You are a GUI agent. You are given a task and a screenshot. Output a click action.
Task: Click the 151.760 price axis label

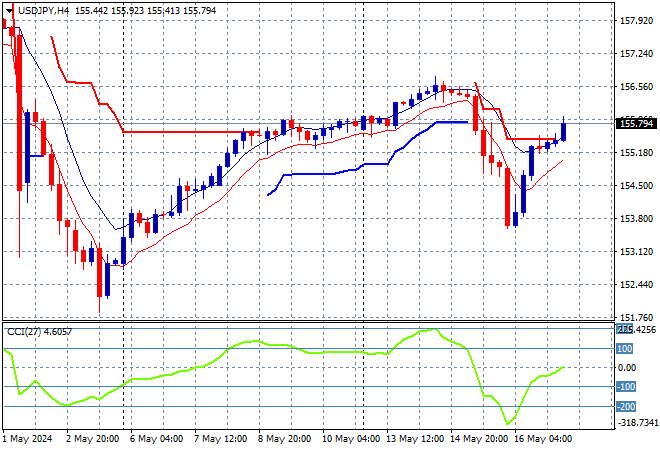pos(636,317)
